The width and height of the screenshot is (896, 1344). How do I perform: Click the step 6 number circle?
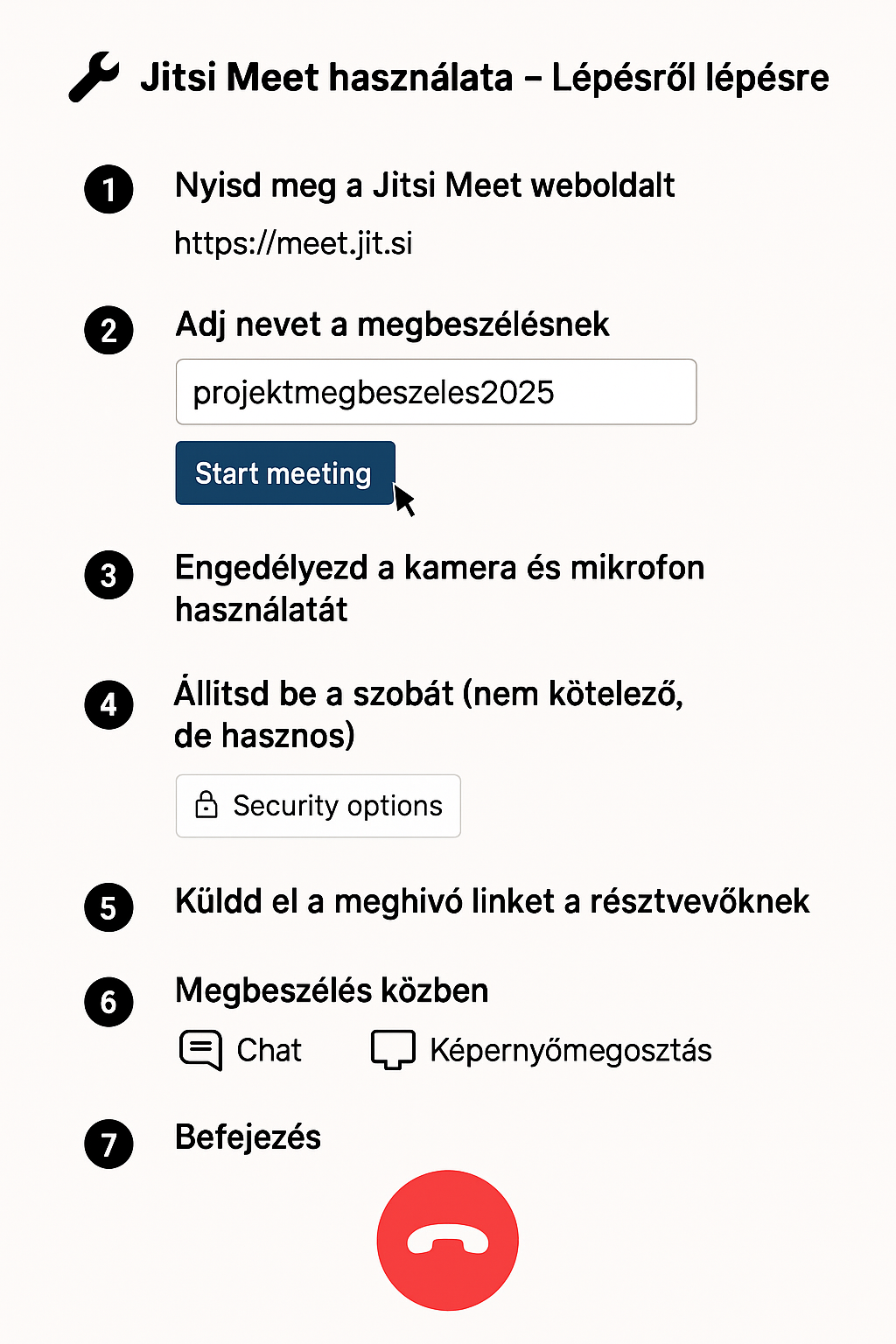[x=108, y=1002]
